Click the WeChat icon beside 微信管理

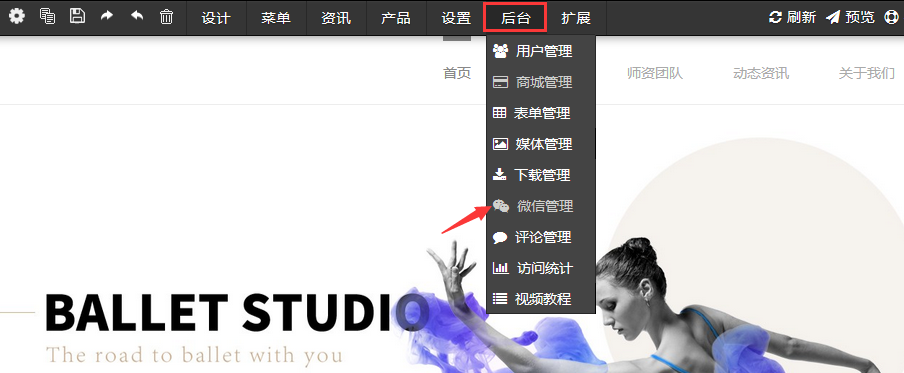coord(501,206)
